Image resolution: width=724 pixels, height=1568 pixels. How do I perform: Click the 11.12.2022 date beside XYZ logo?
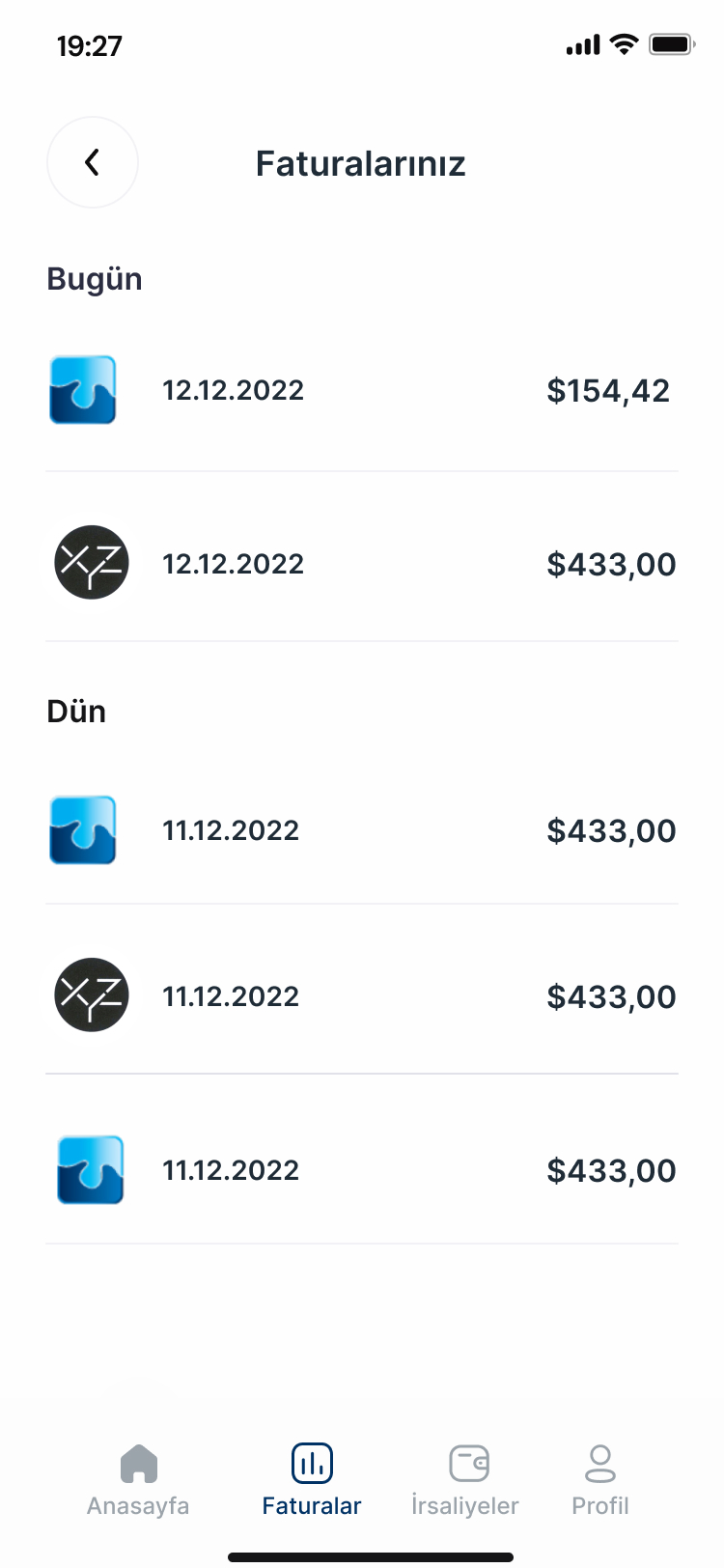click(x=231, y=996)
